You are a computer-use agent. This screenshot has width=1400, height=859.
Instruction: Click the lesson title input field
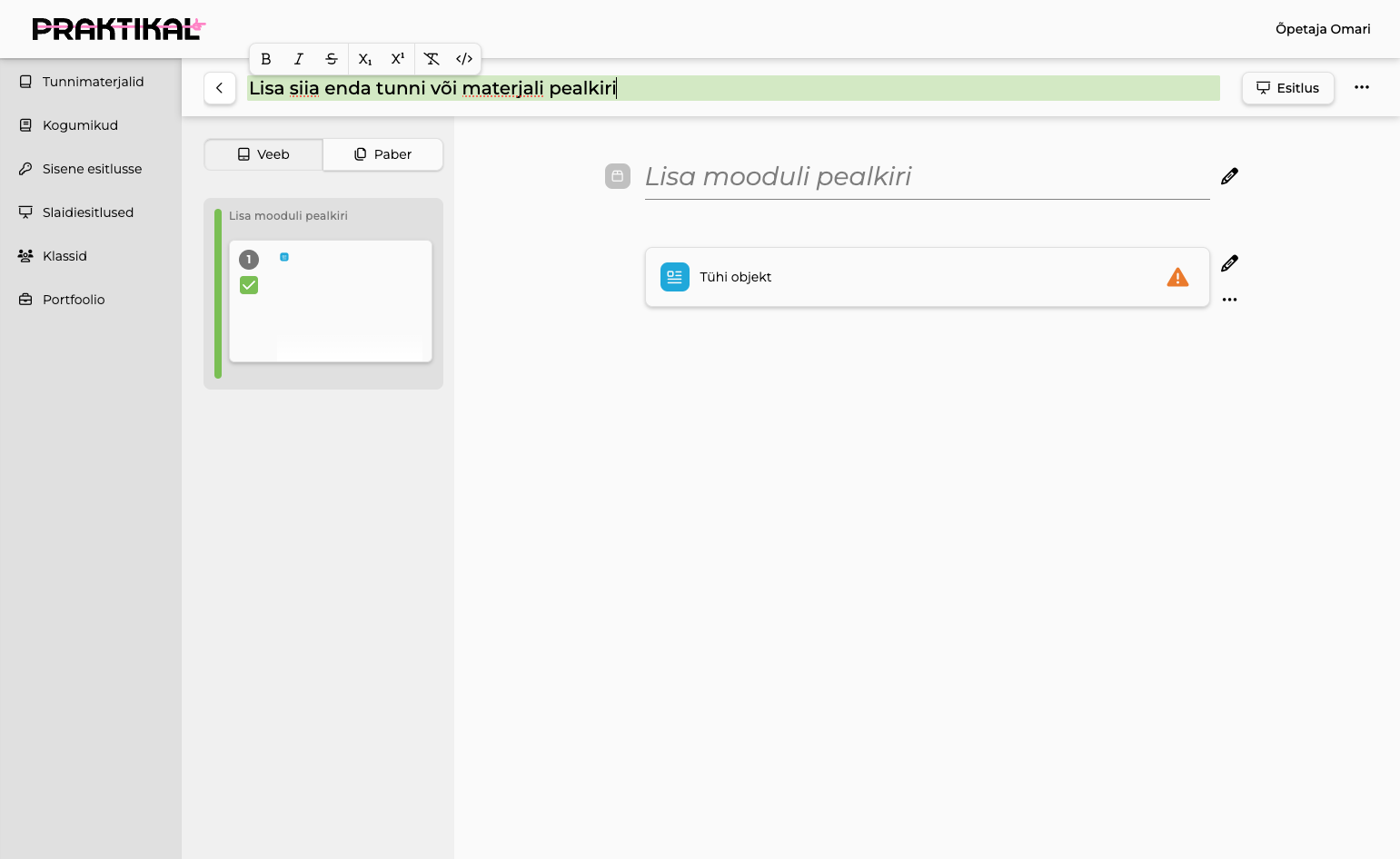coord(733,88)
